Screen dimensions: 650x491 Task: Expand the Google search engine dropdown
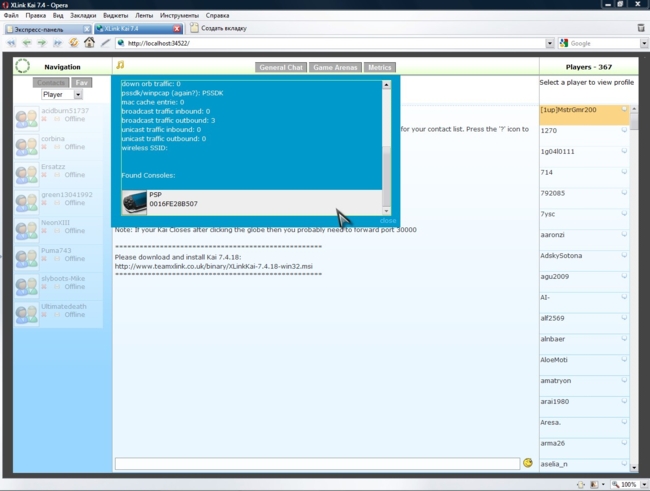point(644,43)
